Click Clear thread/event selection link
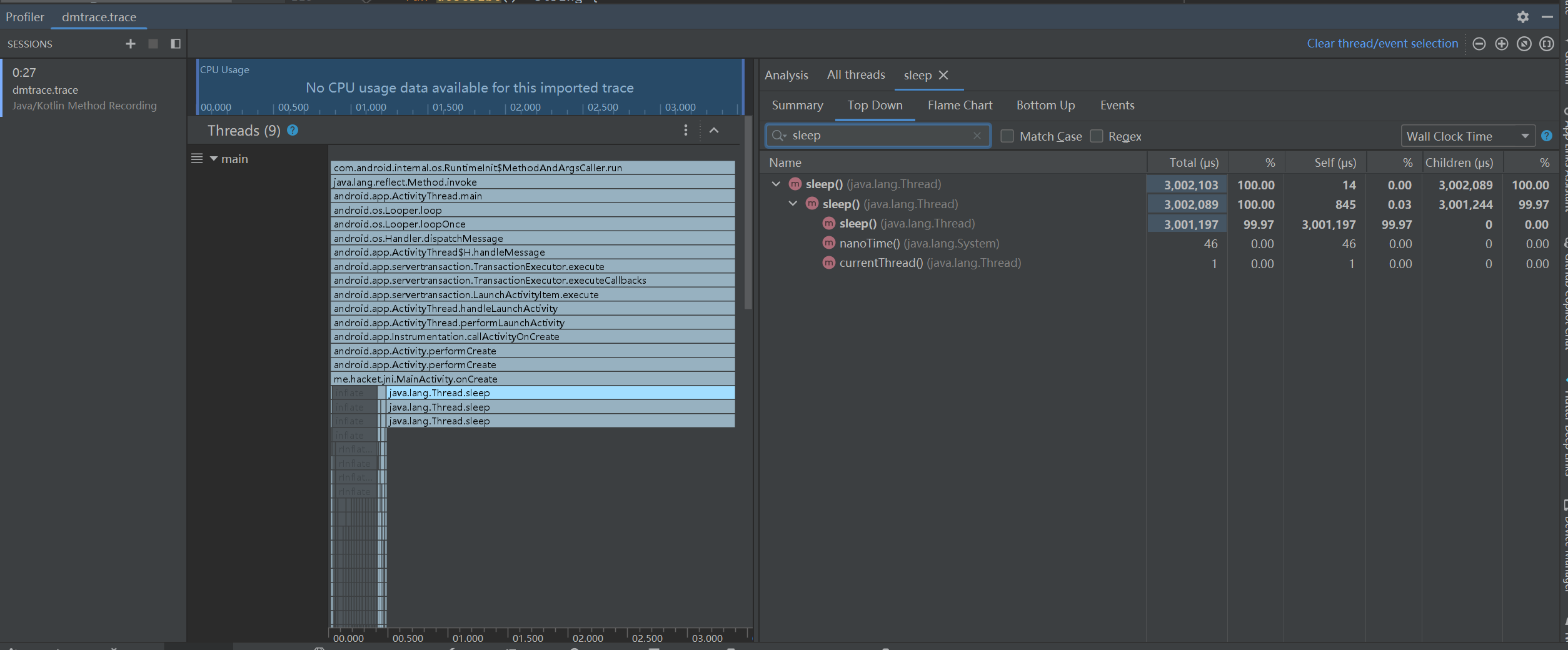The width and height of the screenshot is (1568, 650). point(1382,44)
